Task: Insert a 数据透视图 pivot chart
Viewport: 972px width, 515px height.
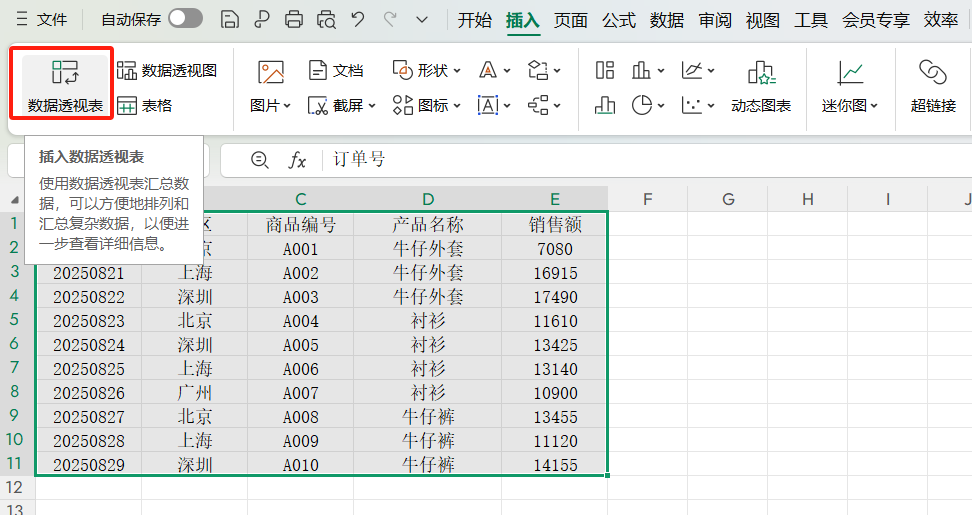Action: pos(167,71)
